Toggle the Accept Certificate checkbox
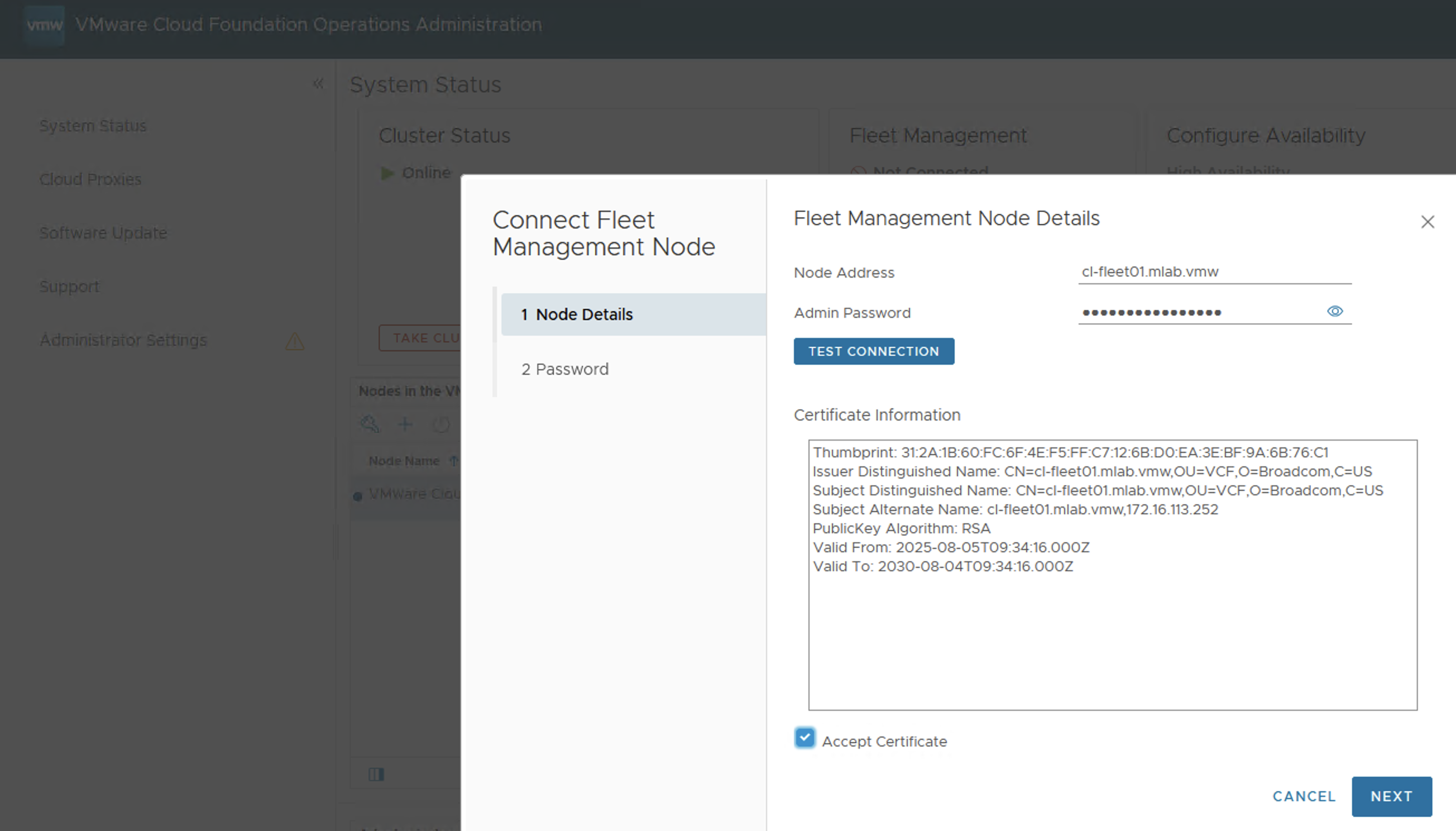The image size is (1456, 831). pos(804,738)
